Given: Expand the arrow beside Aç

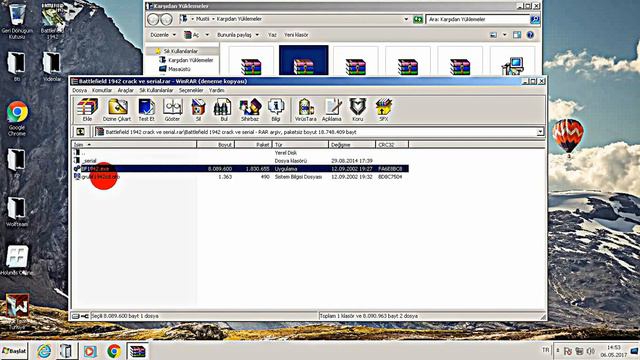Looking at the screenshot, I should pos(207,35).
